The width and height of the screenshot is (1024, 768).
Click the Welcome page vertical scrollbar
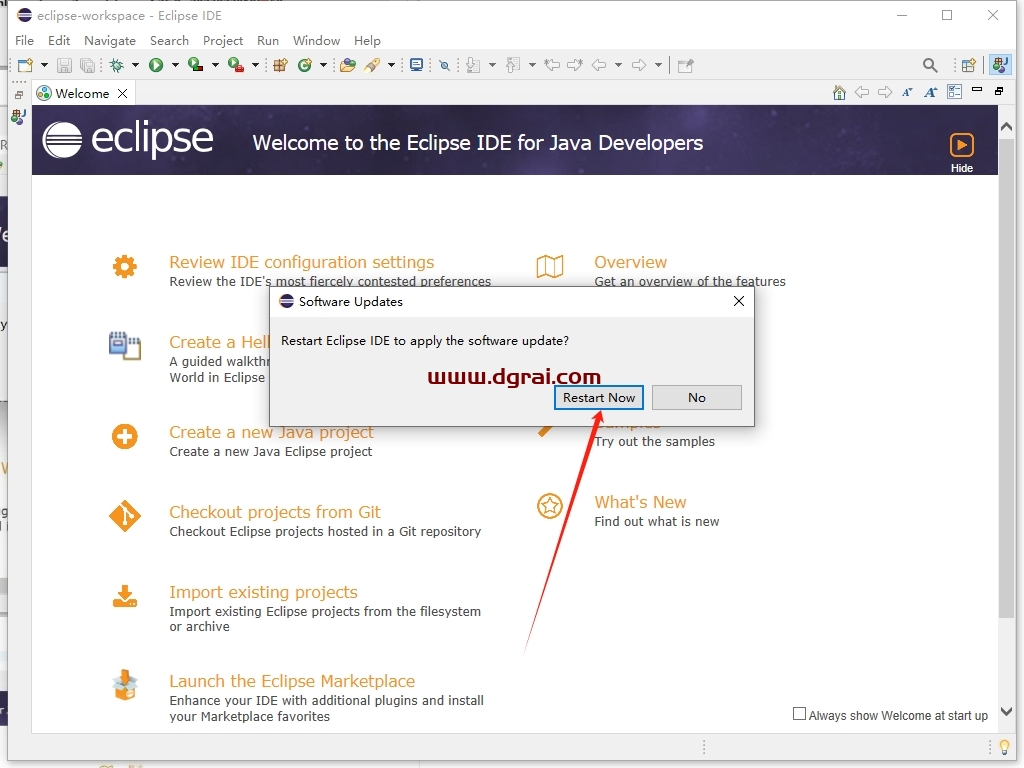(1006, 418)
